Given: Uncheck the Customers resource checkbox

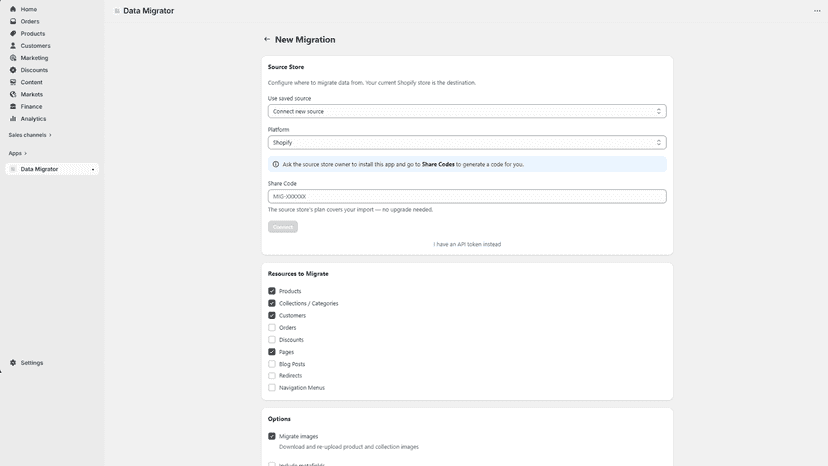Looking at the screenshot, I should coord(272,315).
